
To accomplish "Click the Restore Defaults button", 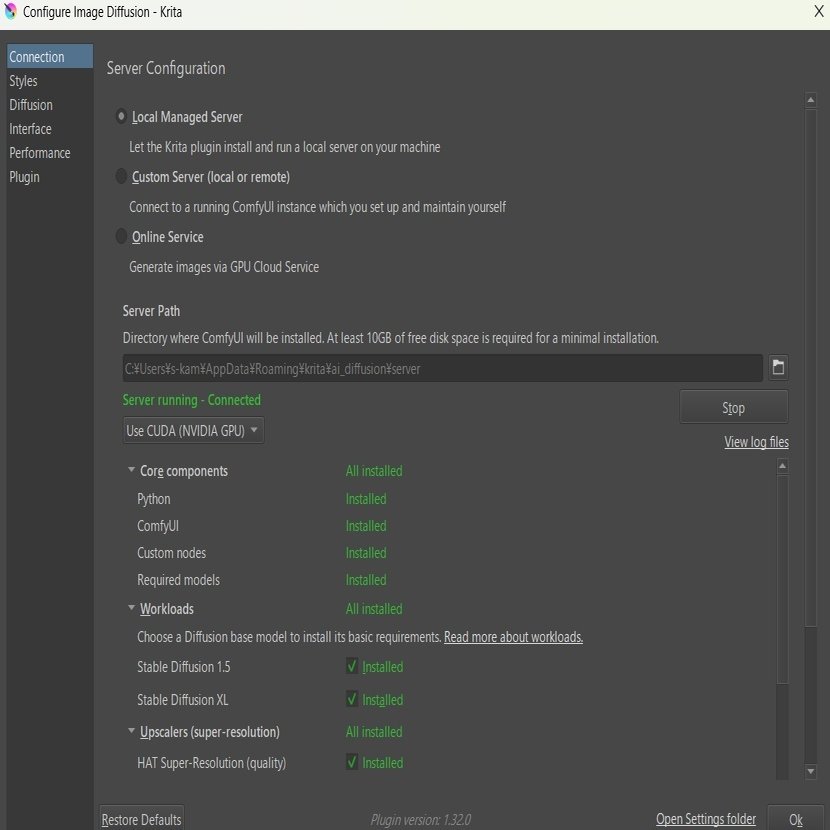I will 141,819.
